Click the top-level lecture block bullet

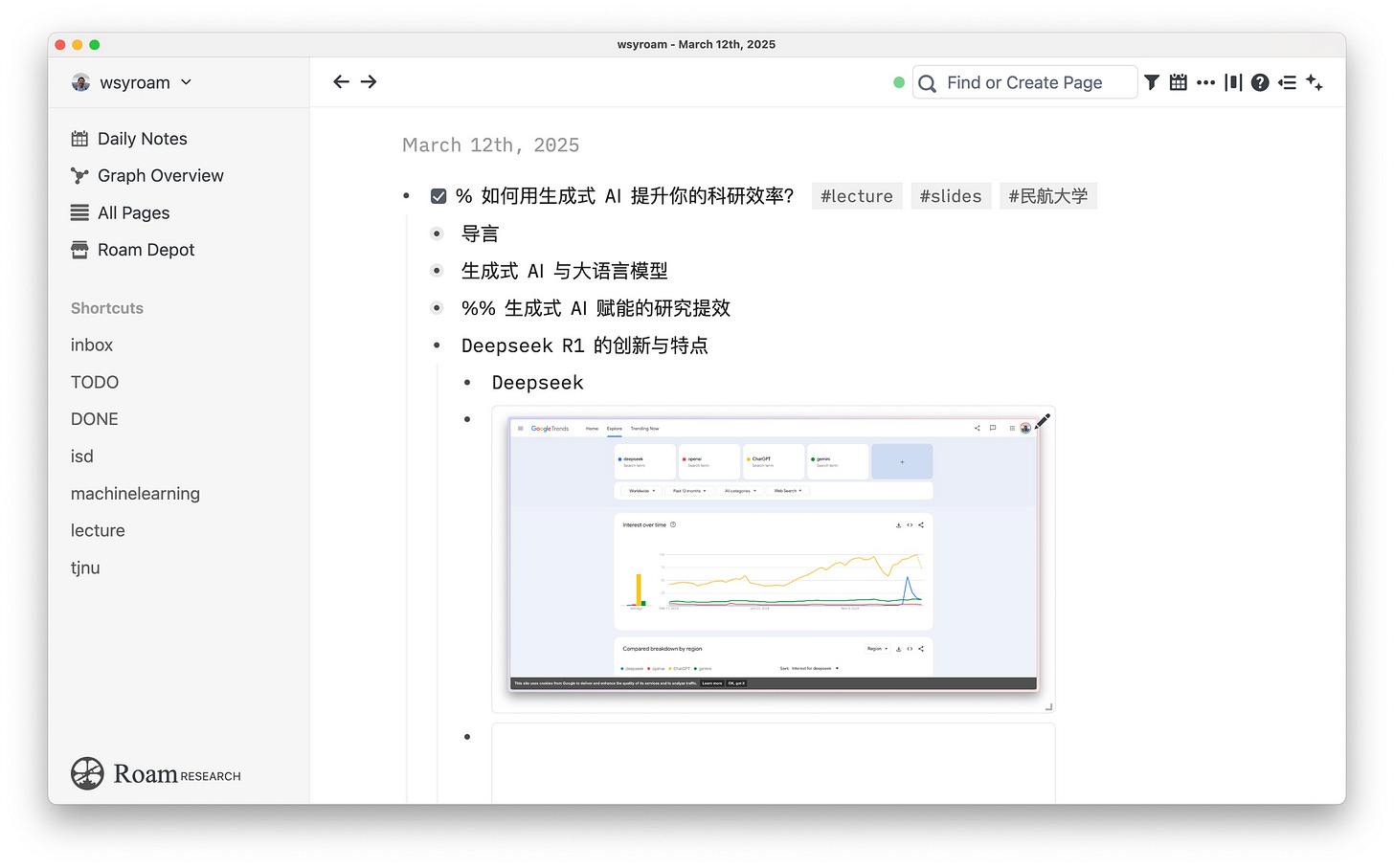click(x=407, y=196)
